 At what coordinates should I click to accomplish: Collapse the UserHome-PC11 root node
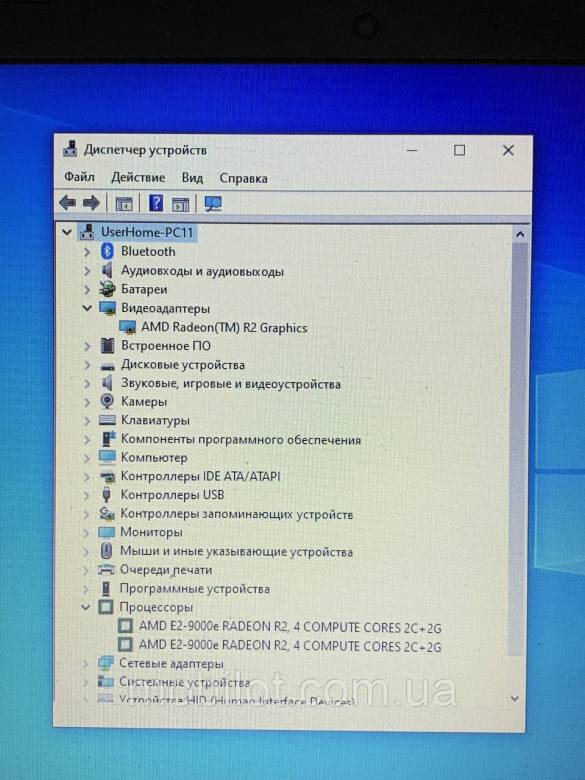tap(67, 232)
